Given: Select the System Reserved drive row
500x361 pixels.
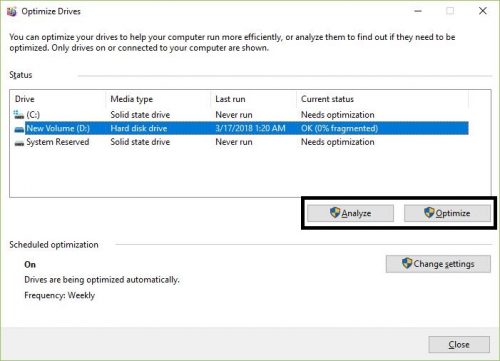Looking at the screenshot, I should coord(241,142).
